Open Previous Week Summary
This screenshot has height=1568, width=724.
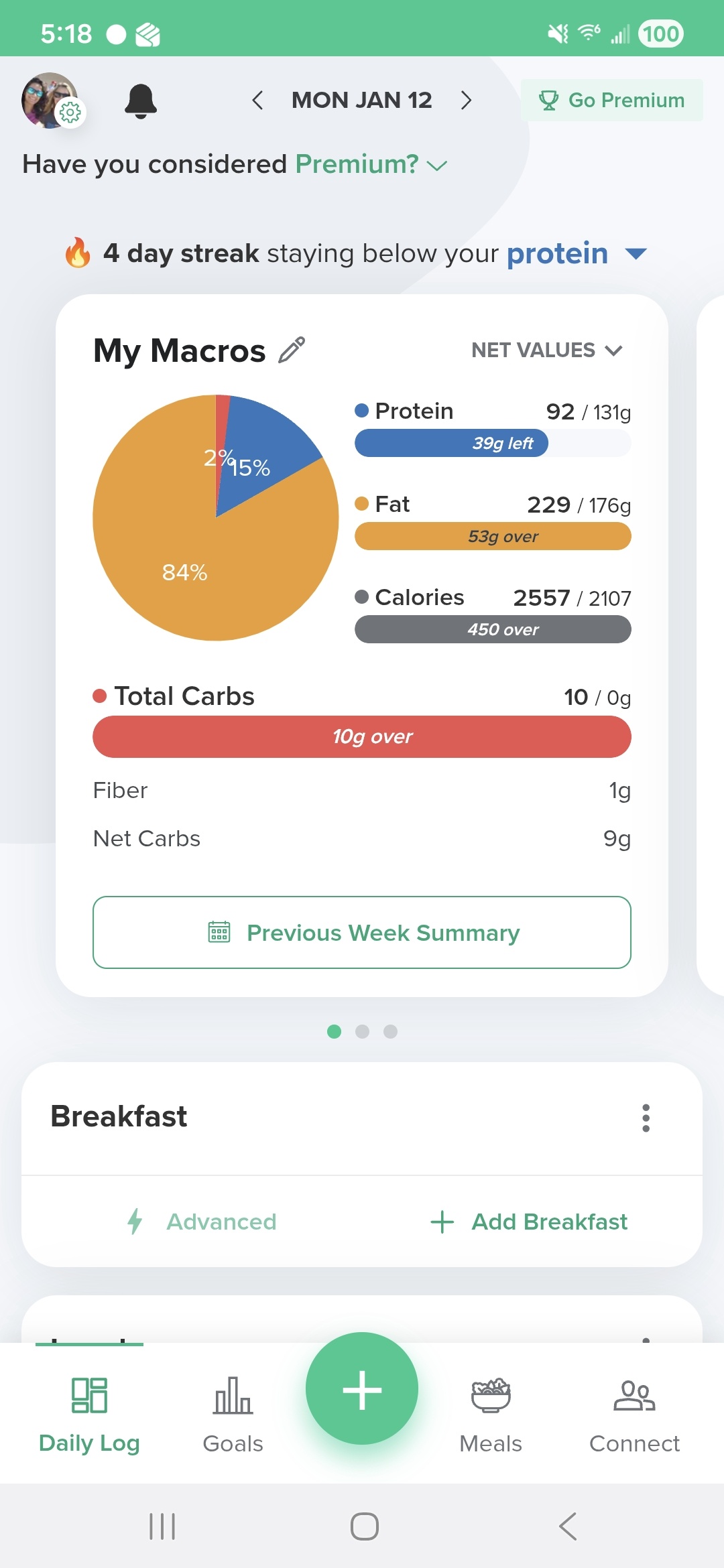(362, 932)
